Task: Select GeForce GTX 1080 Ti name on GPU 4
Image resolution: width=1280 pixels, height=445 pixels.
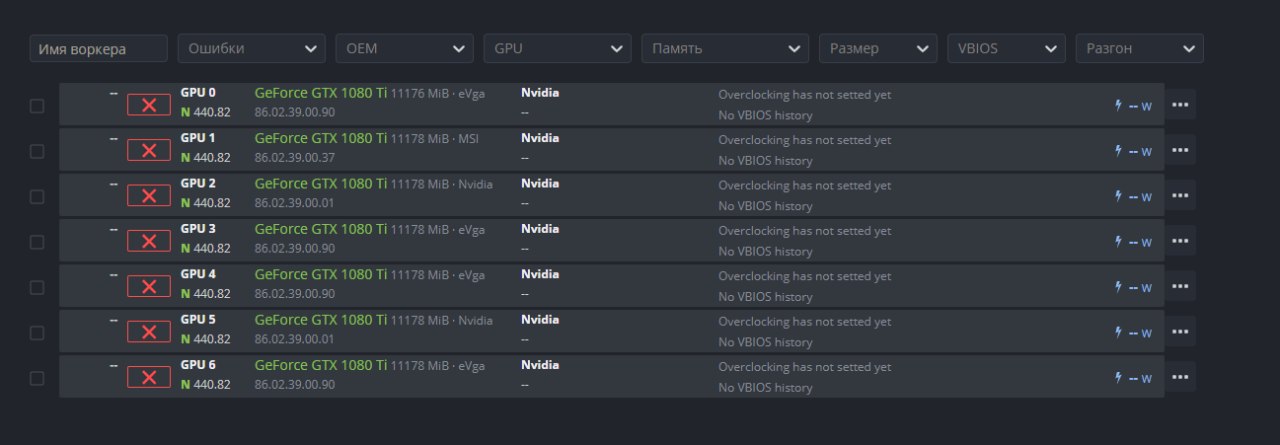Action: 321,275
